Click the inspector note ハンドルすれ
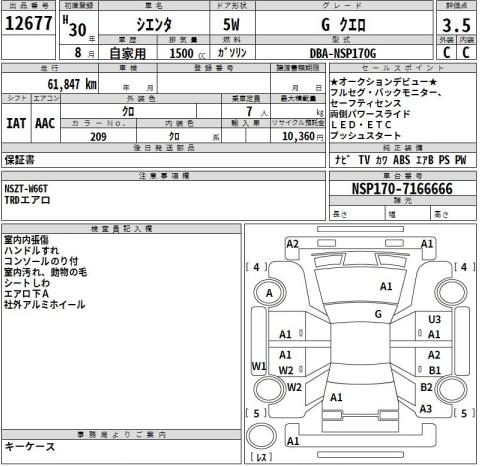 pyautogui.click(x=31, y=251)
